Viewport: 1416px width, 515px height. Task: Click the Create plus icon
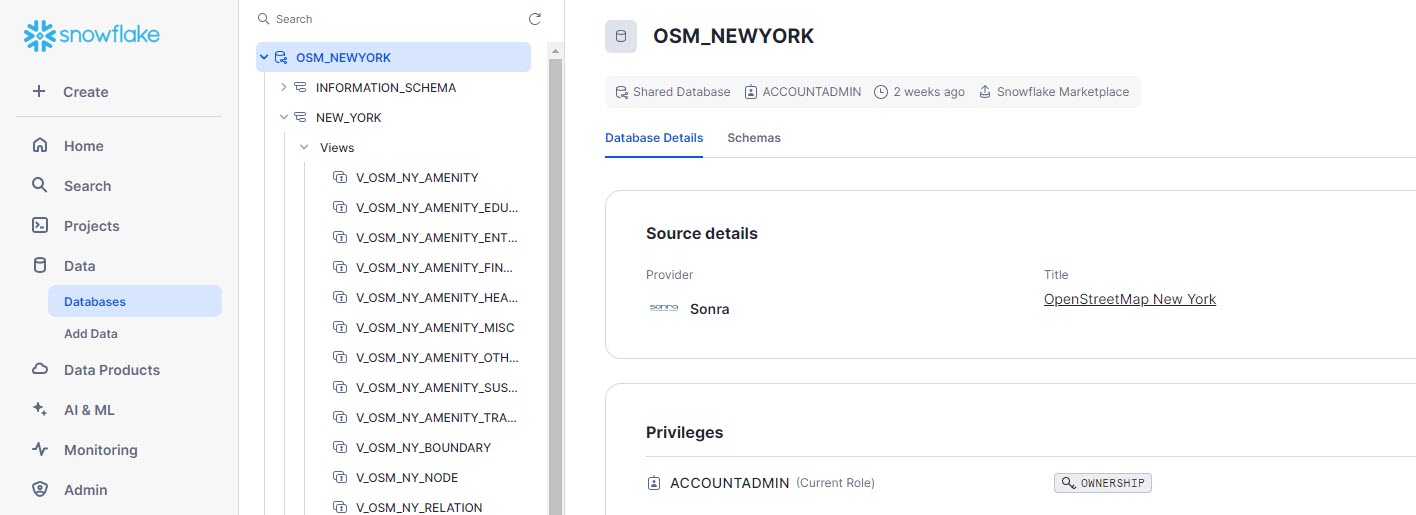39,91
